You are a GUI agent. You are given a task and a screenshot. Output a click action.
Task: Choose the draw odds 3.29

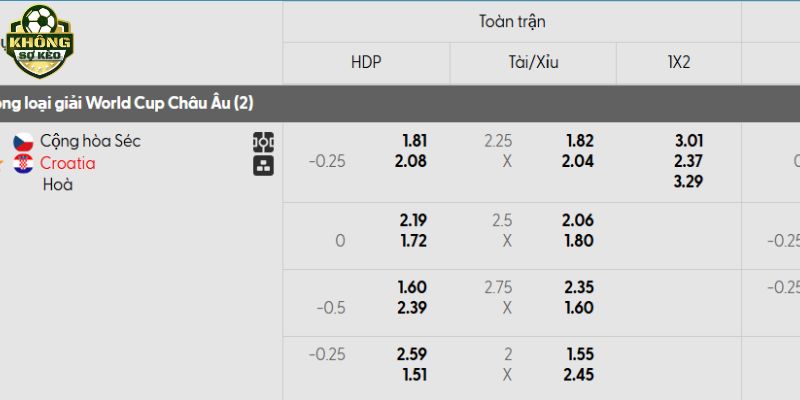[689, 181]
